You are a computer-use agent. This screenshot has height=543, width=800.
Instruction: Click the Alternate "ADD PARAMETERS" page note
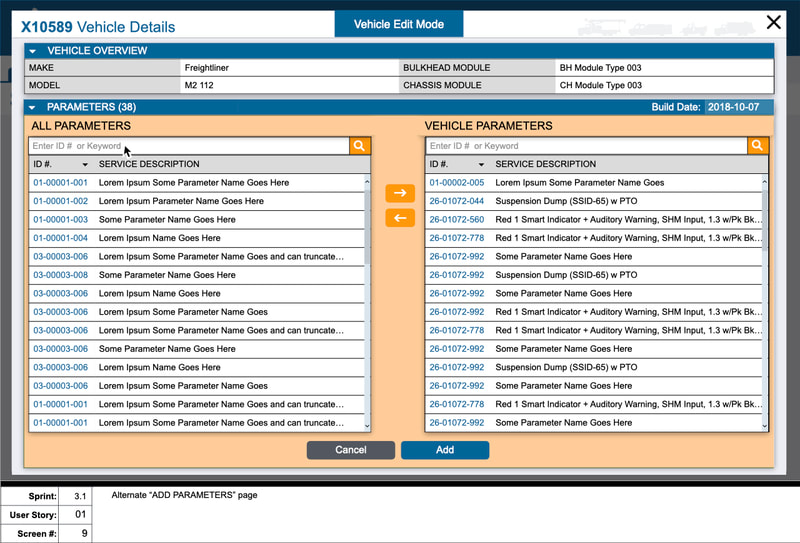tap(184, 495)
